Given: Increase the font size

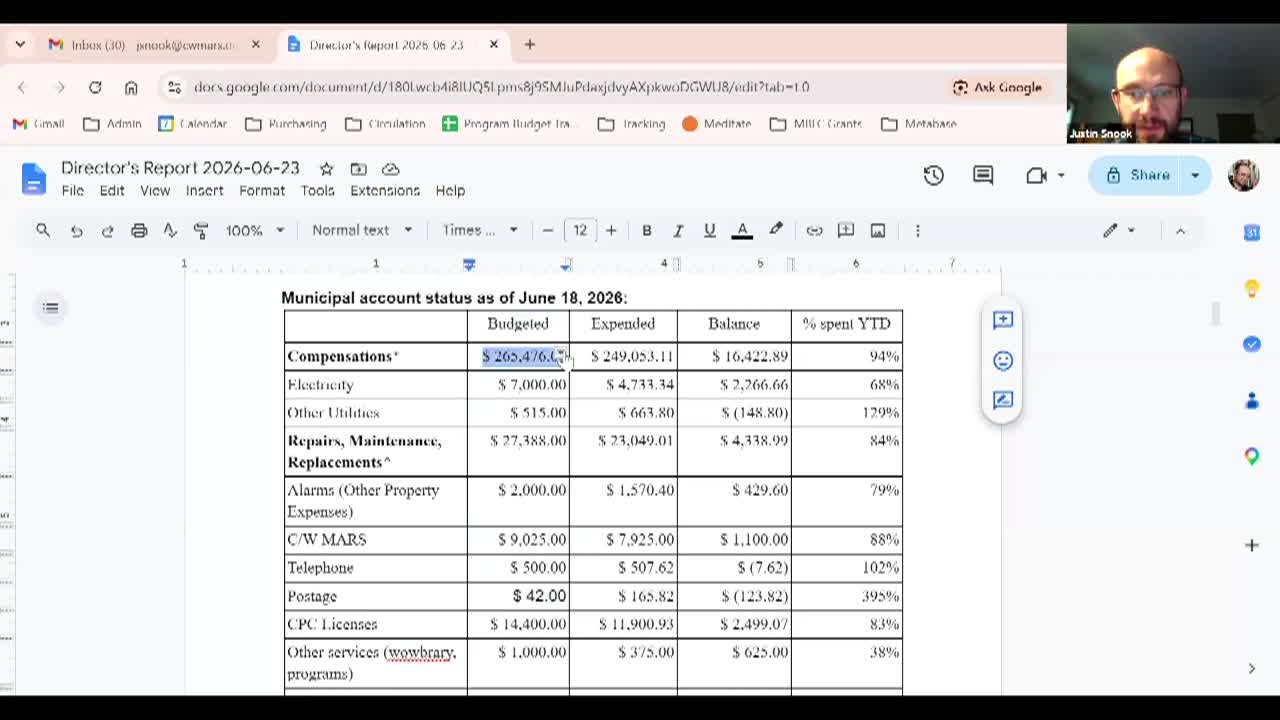Looking at the screenshot, I should point(611,230).
